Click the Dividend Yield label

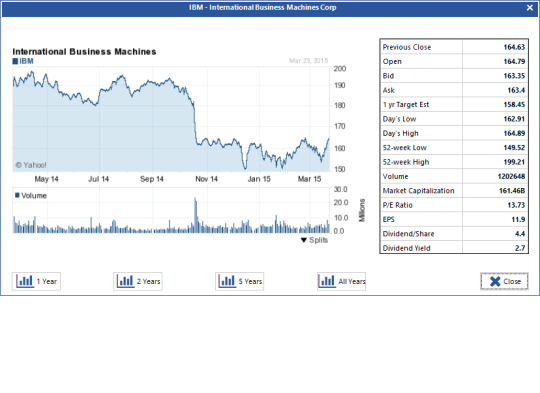tap(406, 248)
